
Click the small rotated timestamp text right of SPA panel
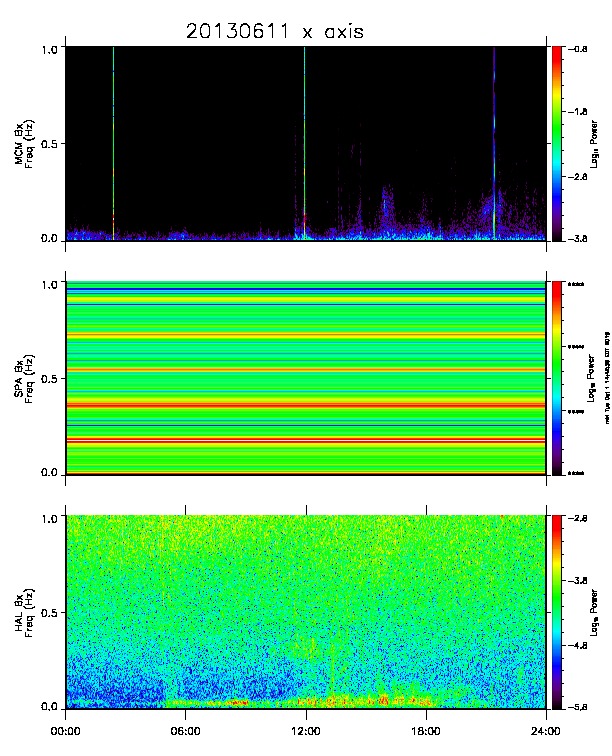click(607, 378)
